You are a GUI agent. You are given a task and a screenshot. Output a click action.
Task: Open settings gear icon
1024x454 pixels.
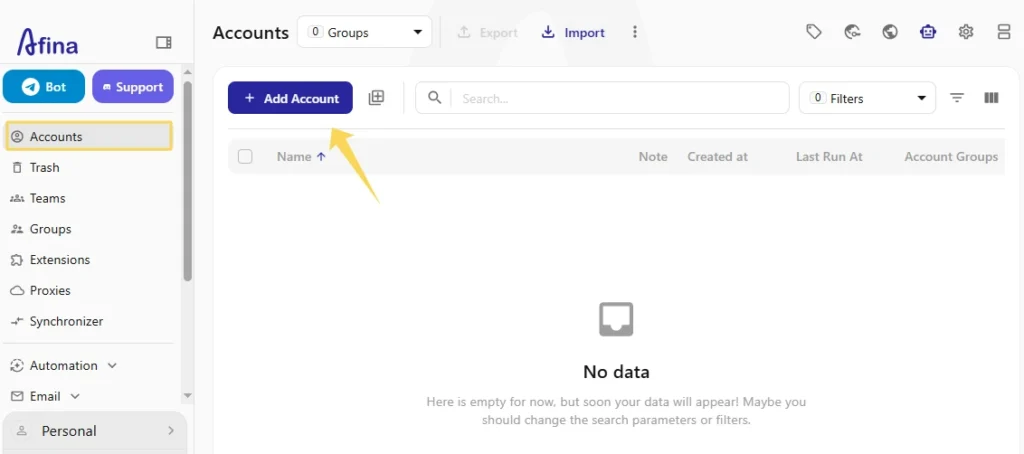click(x=966, y=31)
